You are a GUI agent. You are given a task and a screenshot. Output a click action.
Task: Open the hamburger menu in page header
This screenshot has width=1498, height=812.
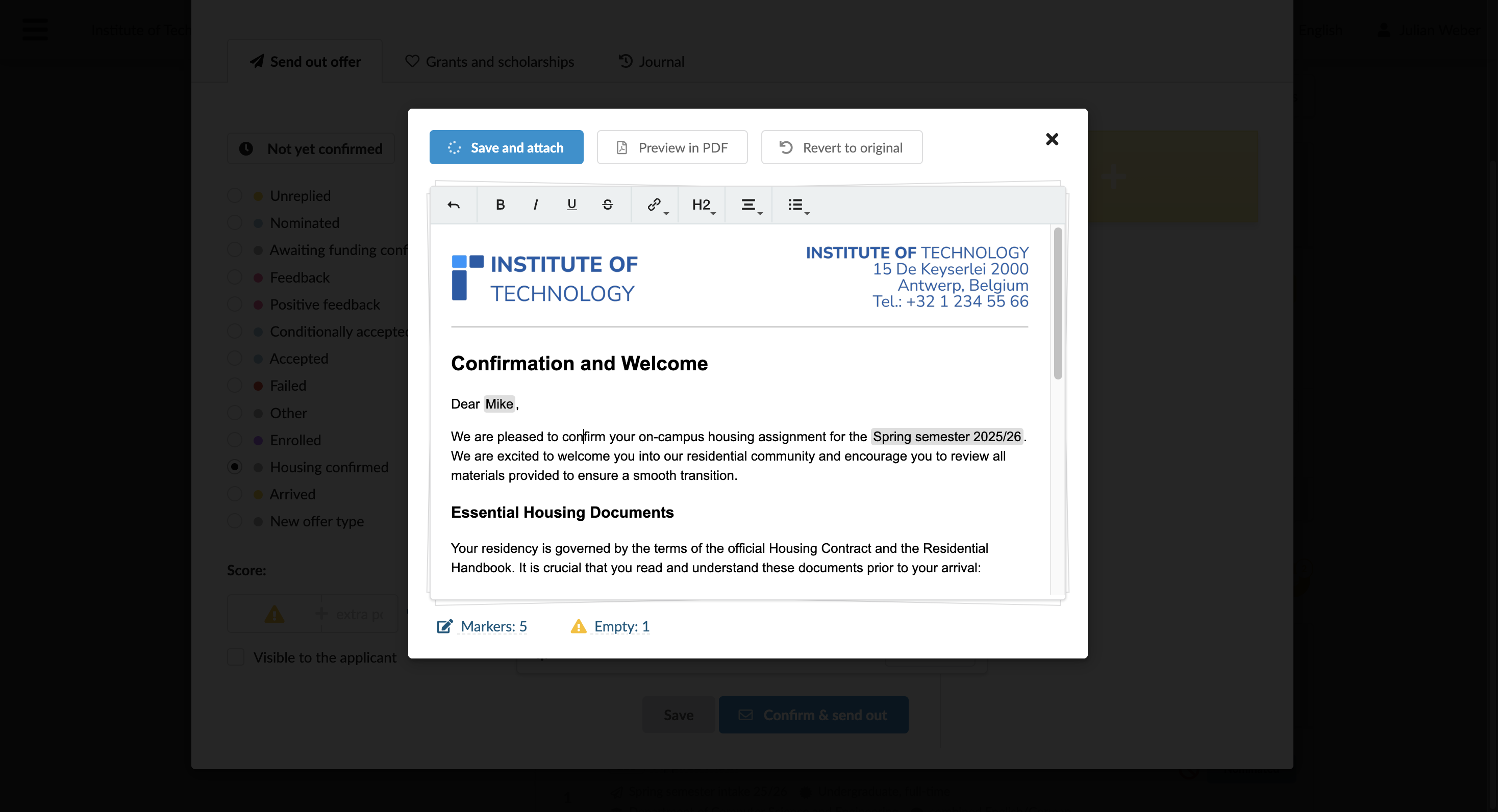point(35,29)
